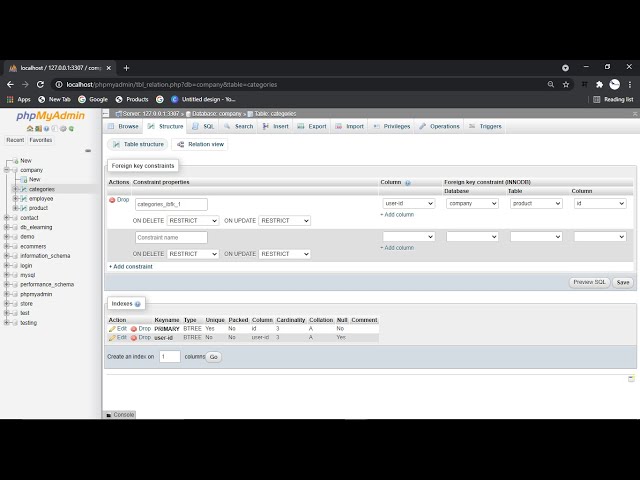Open ON DELETE dropdown for categories_ibfk_1
Viewport: 640px width, 480px height.
click(193, 220)
